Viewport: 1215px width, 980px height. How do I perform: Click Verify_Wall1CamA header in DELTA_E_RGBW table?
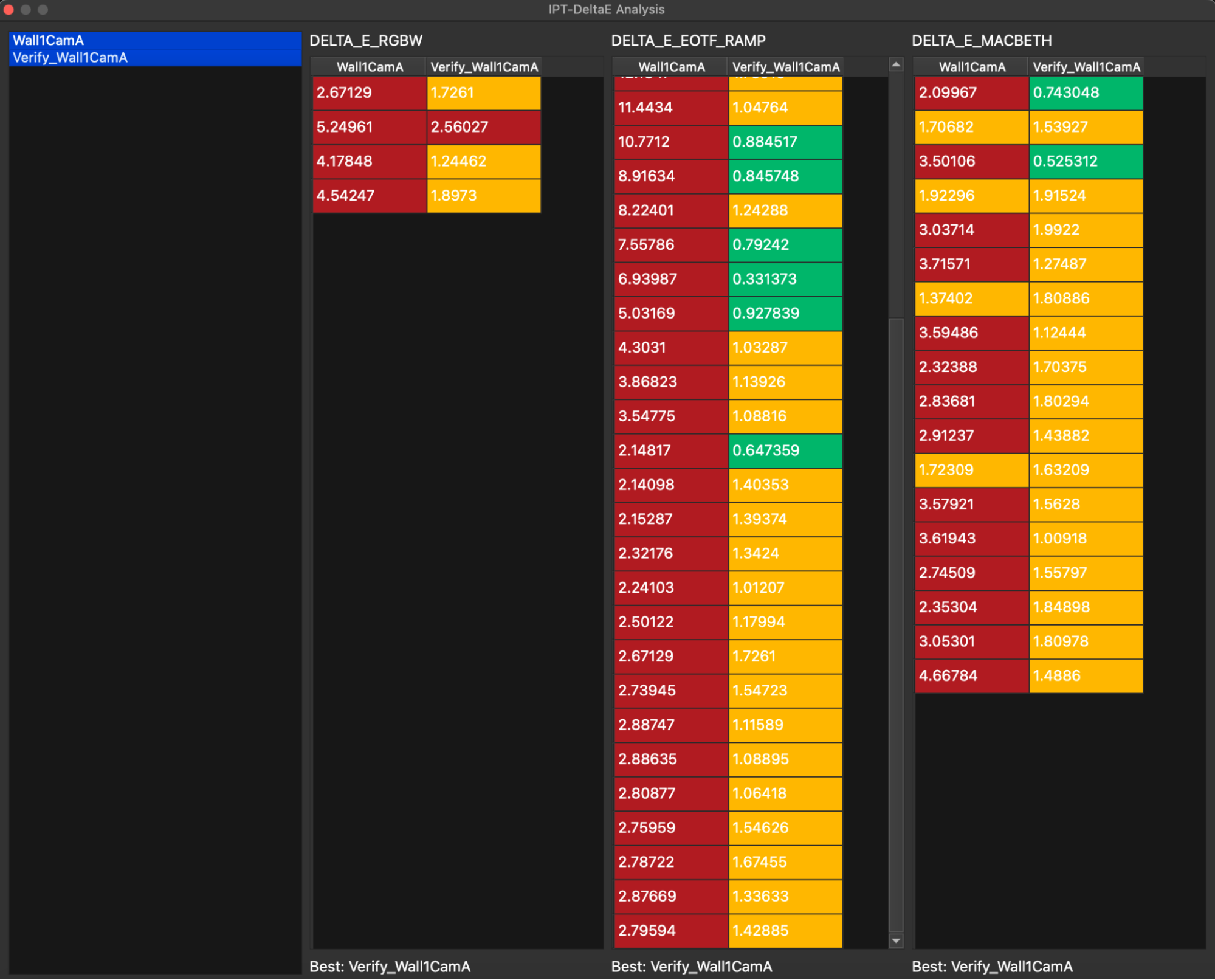[x=484, y=67]
